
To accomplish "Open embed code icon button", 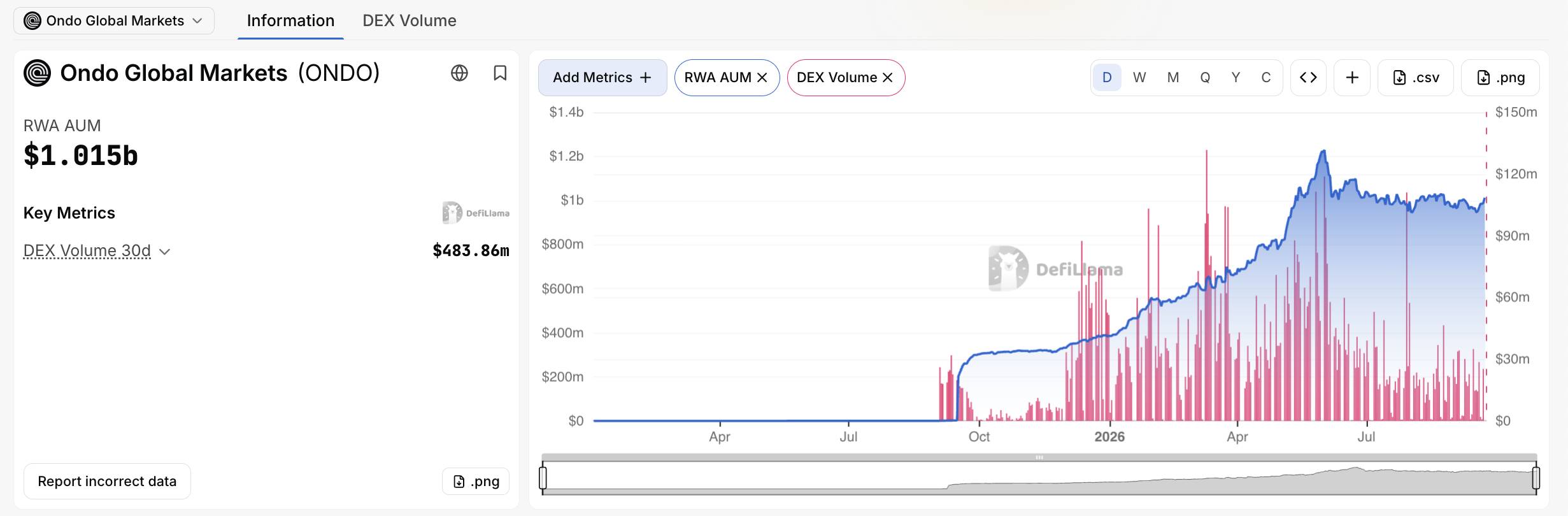I will click(1308, 78).
